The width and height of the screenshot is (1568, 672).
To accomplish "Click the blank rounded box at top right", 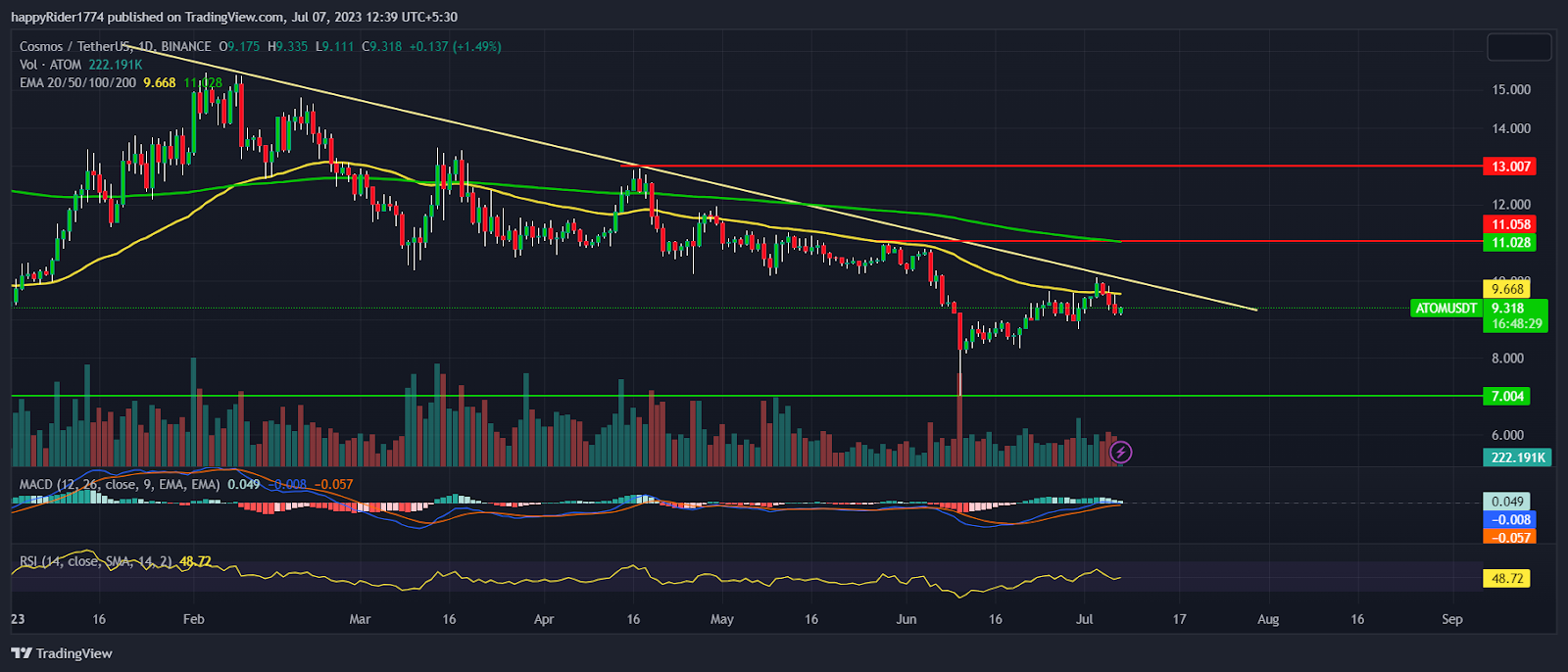I will click(1519, 46).
